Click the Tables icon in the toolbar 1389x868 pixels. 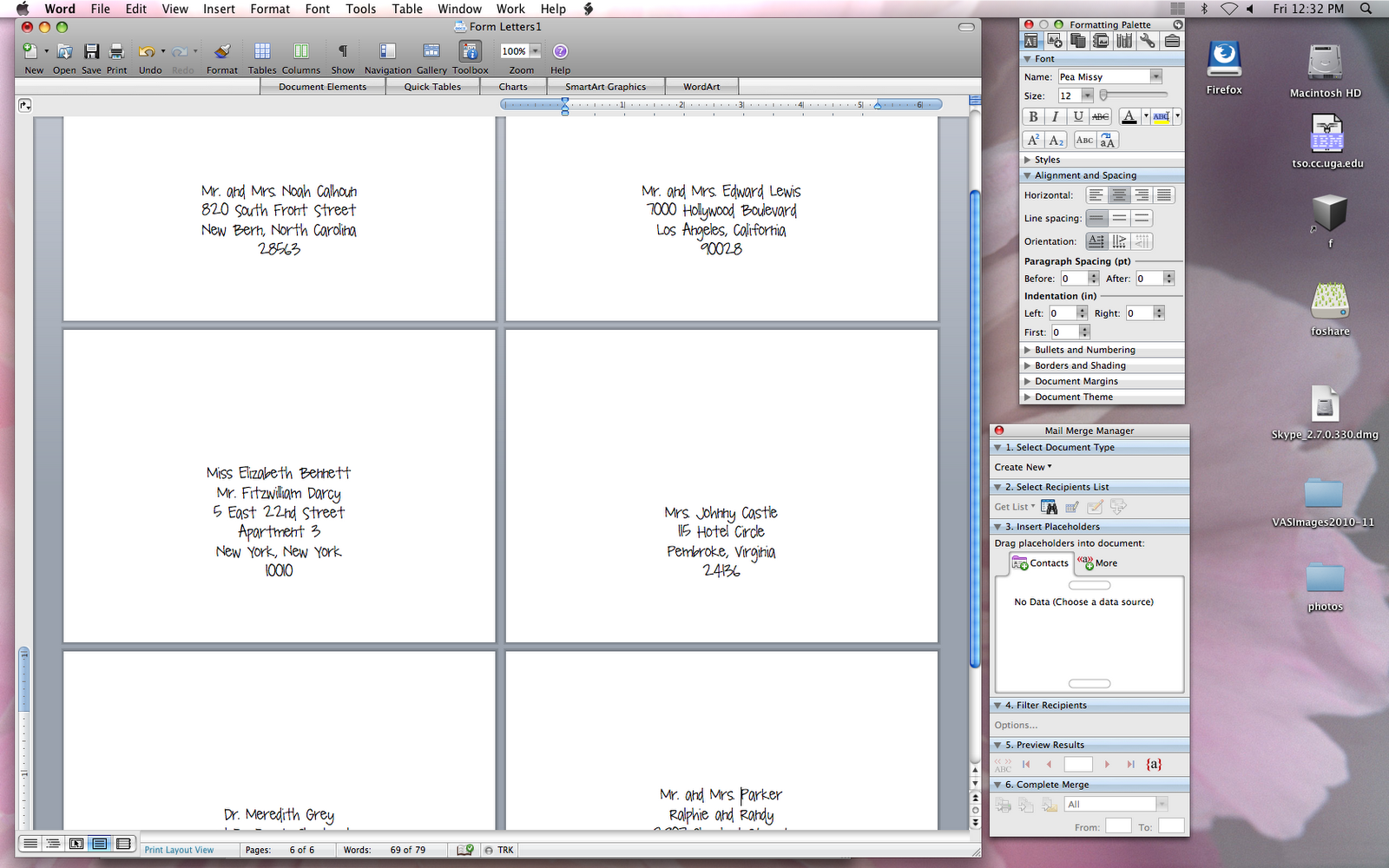pyautogui.click(x=261, y=54)
